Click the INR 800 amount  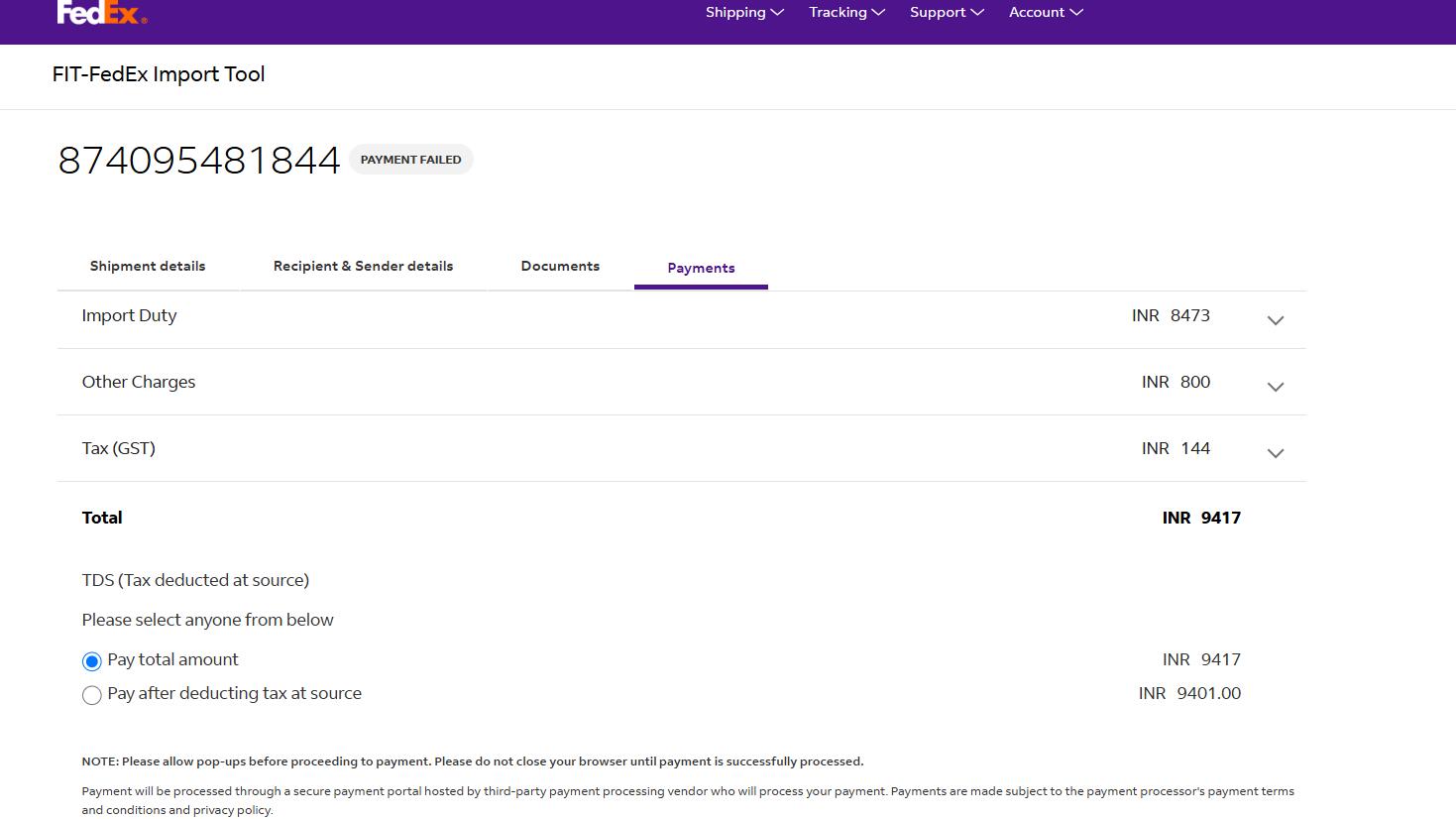click(1176, 382)
